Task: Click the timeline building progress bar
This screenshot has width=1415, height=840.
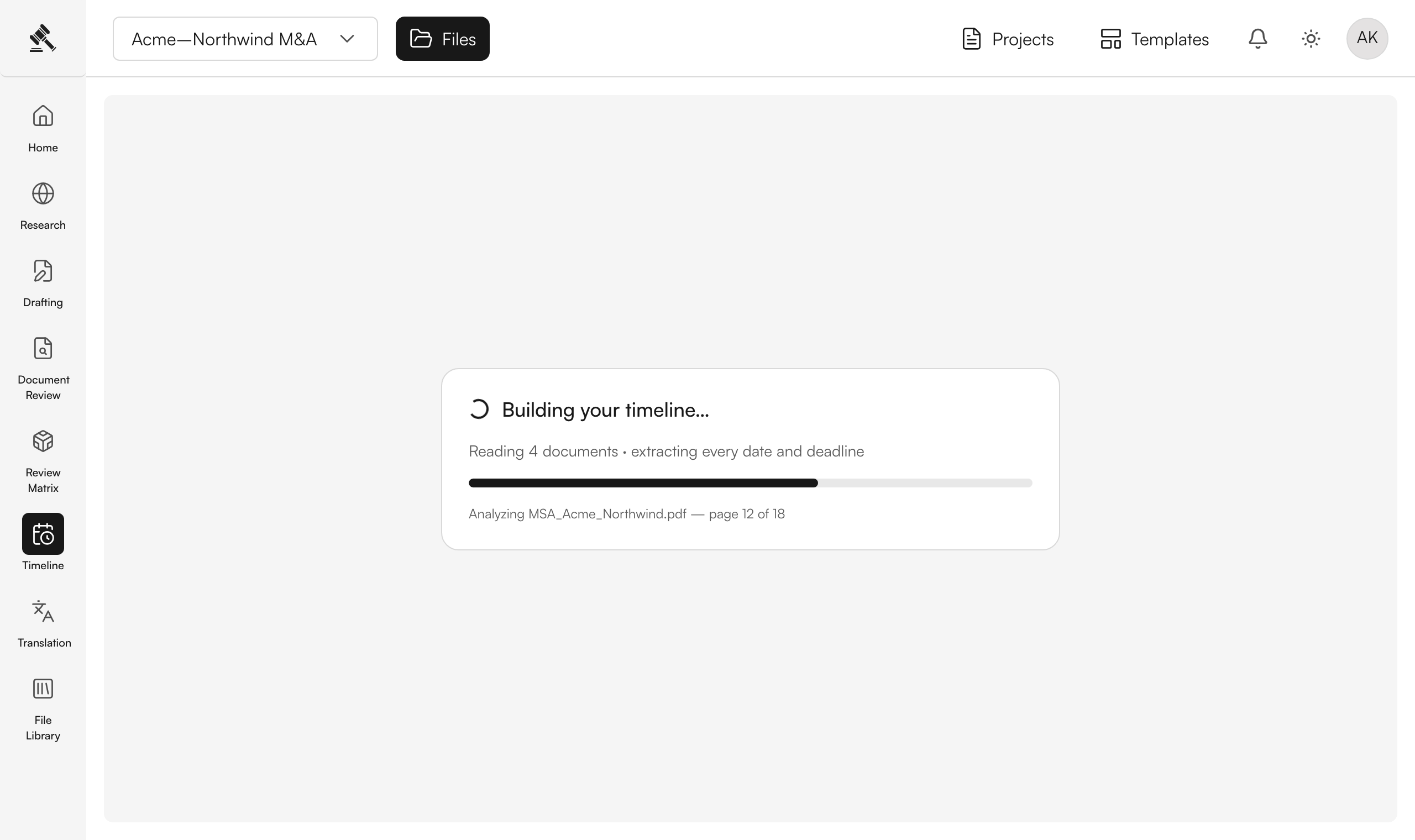Action: [x=751, y=483]
